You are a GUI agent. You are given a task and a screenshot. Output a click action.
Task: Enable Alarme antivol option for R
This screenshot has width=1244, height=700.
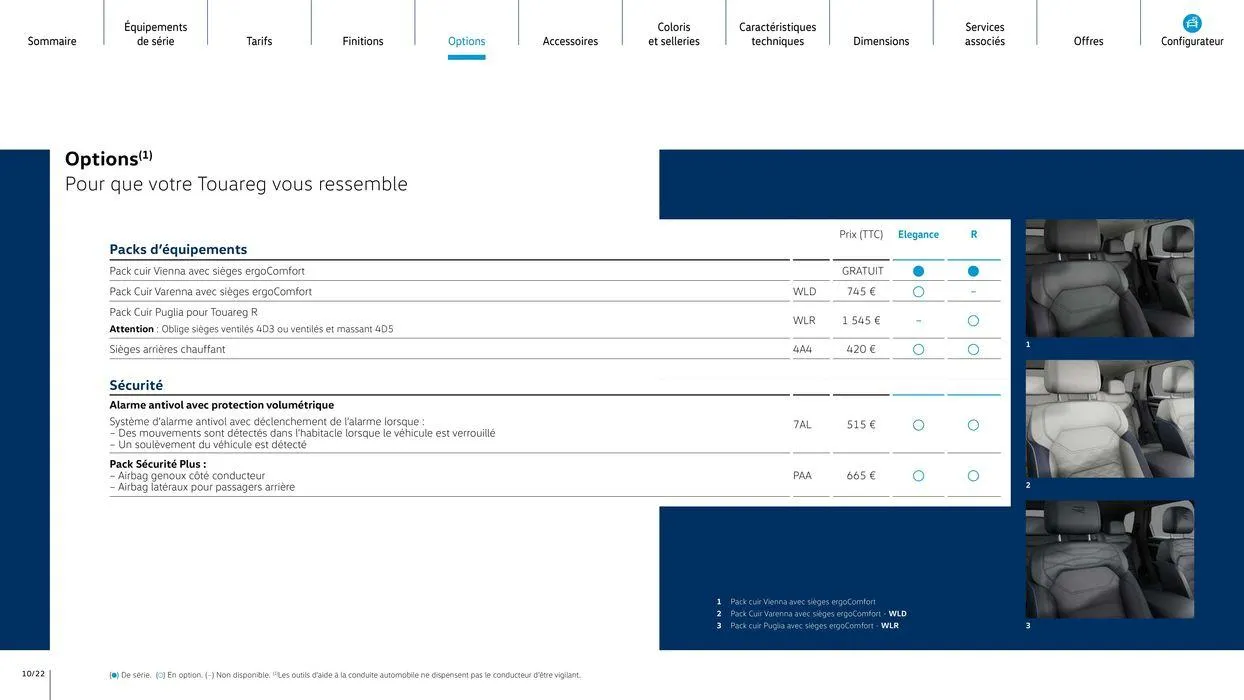coord(973,425)
